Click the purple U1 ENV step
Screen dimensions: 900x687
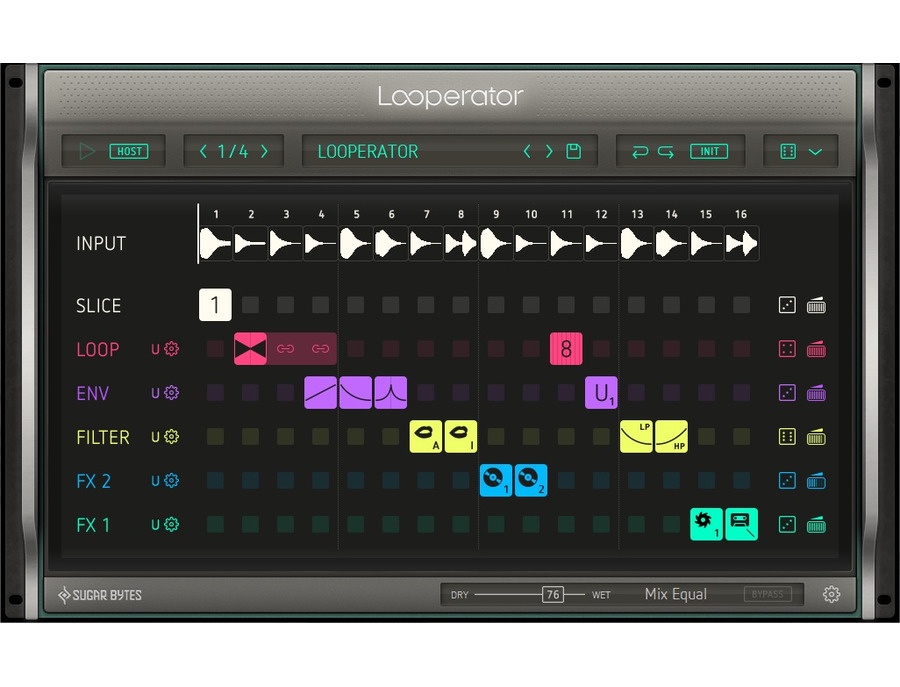pos(601,393)
